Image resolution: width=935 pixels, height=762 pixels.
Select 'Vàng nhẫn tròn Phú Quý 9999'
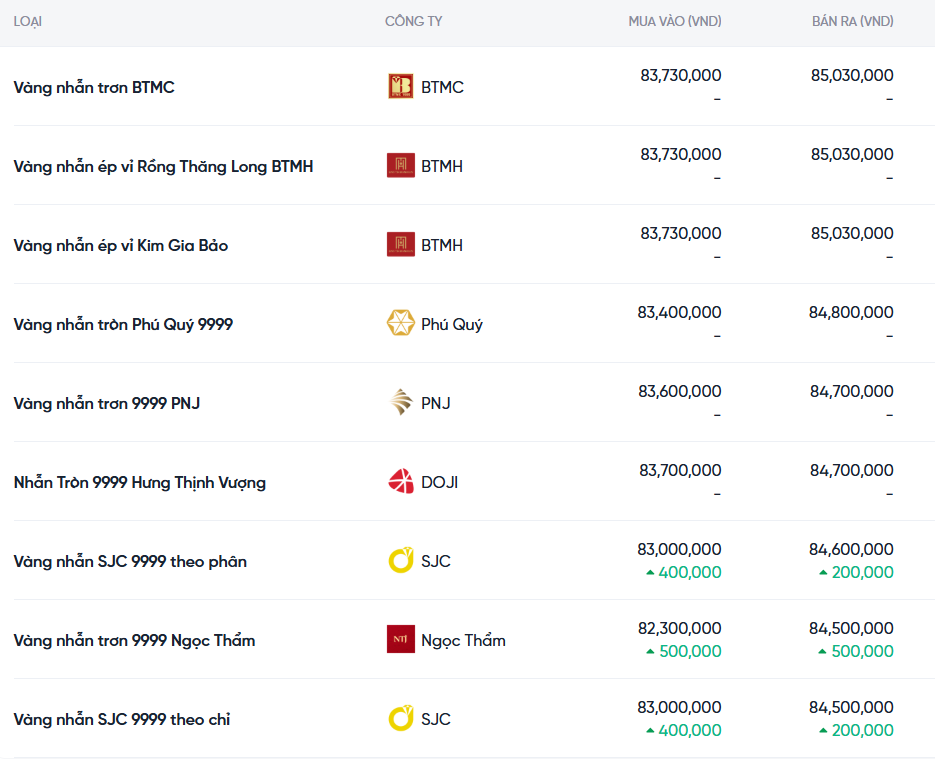[123, 325]
